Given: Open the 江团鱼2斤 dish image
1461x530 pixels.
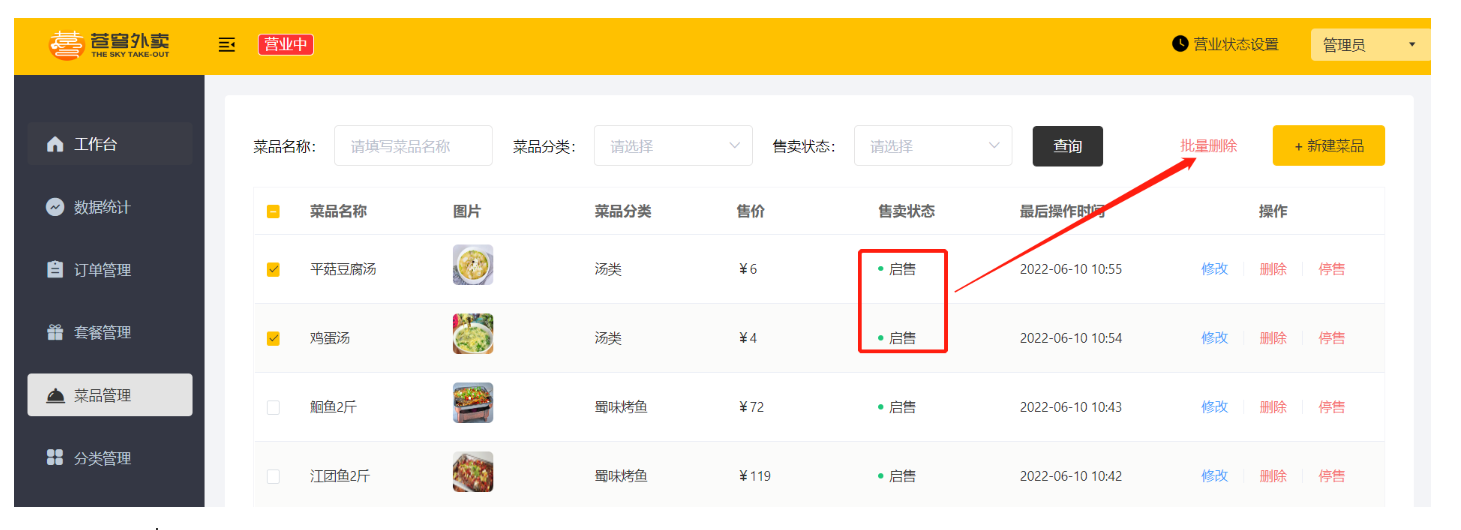Looking at the screenshot, I should (473, 472).
